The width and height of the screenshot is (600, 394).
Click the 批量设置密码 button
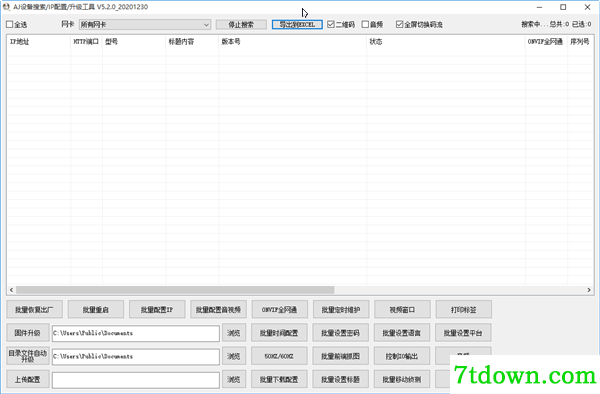point(341,333)
